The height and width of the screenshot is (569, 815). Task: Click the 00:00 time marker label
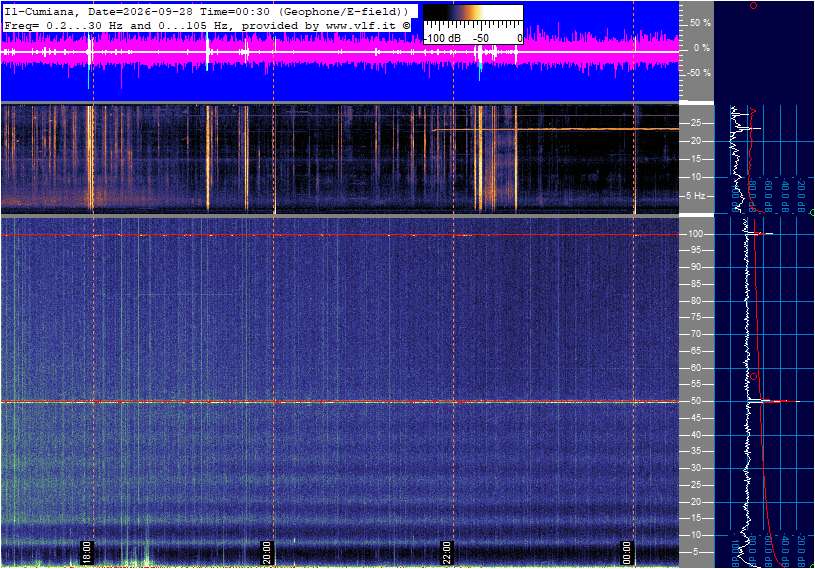627,552
